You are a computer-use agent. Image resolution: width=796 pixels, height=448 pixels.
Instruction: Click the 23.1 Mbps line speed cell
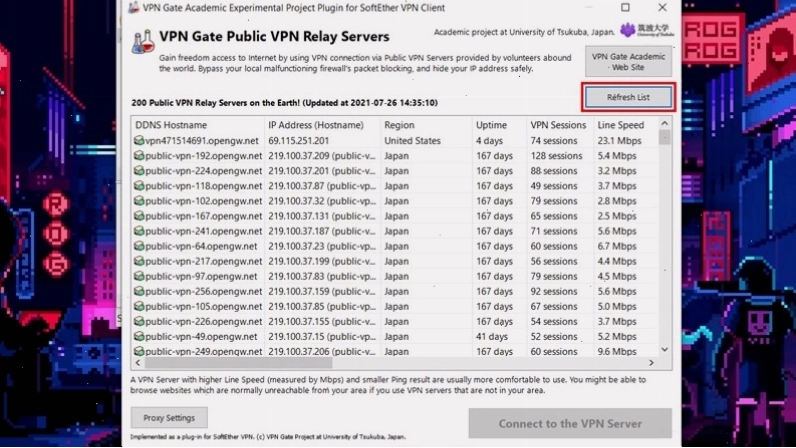click(619, 140)
